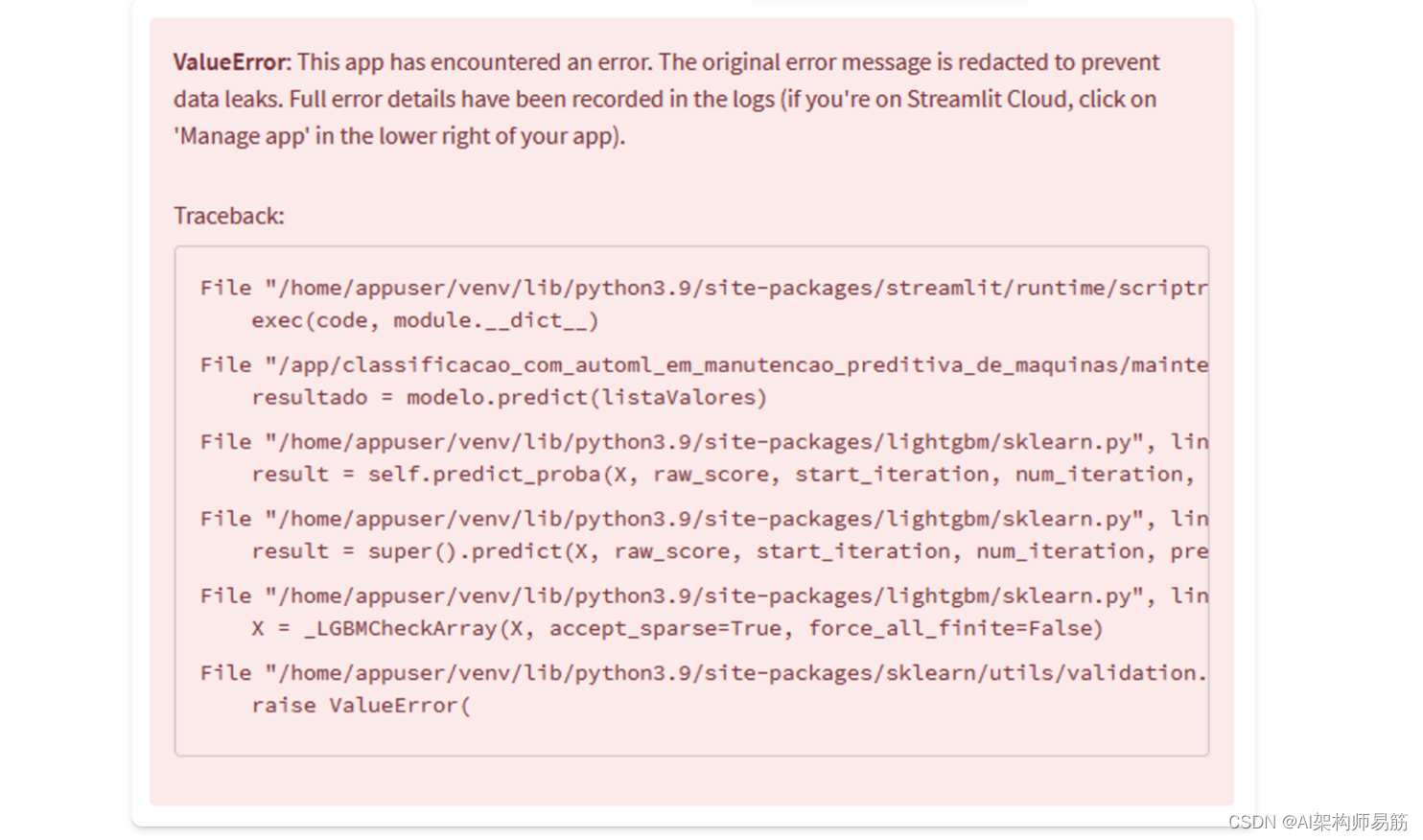The image size is (1423, 840).
Task: Click the streamlit/runtime File path line
Action: point(704,288)
